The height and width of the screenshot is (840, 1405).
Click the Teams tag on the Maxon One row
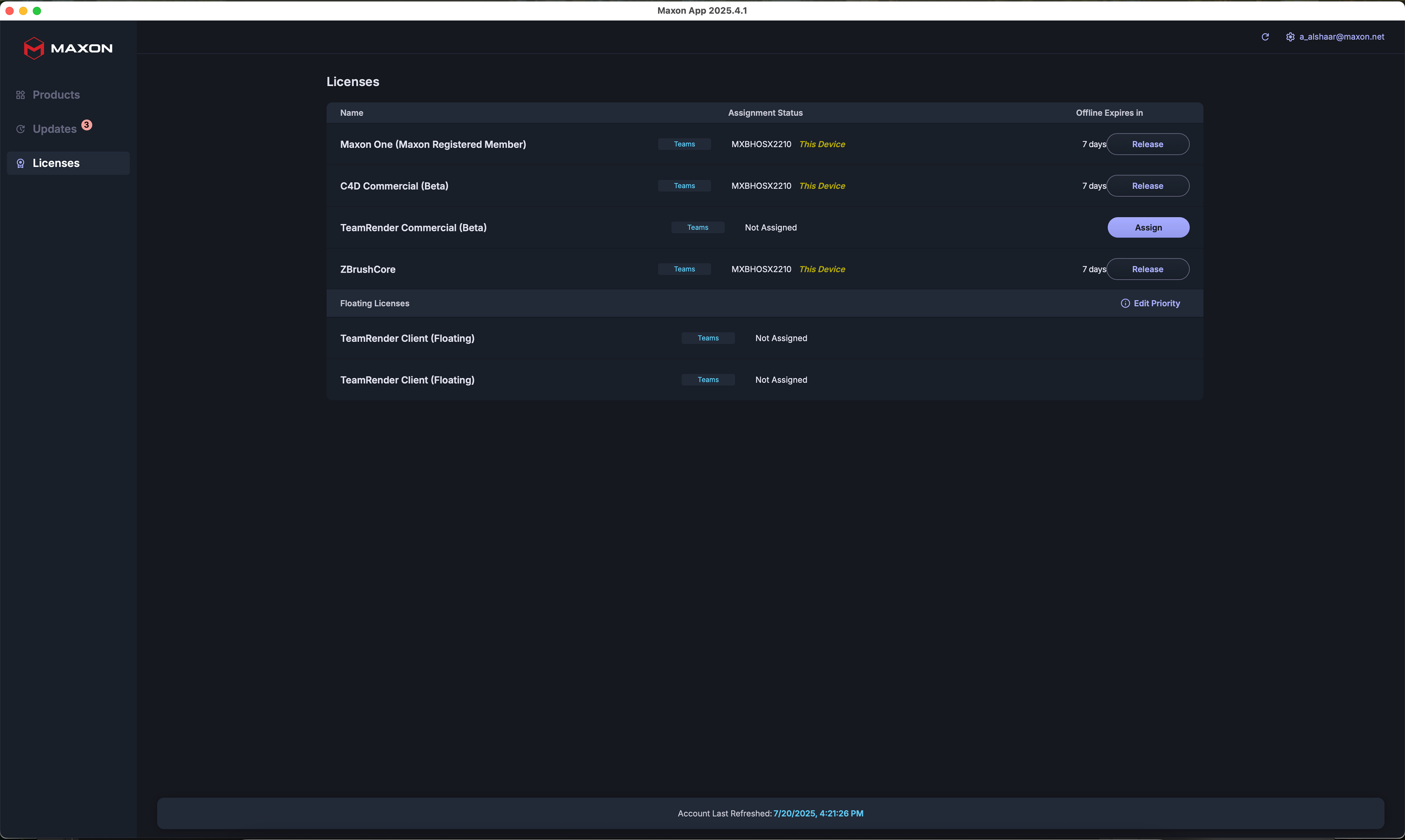click(x=684, y=144)
